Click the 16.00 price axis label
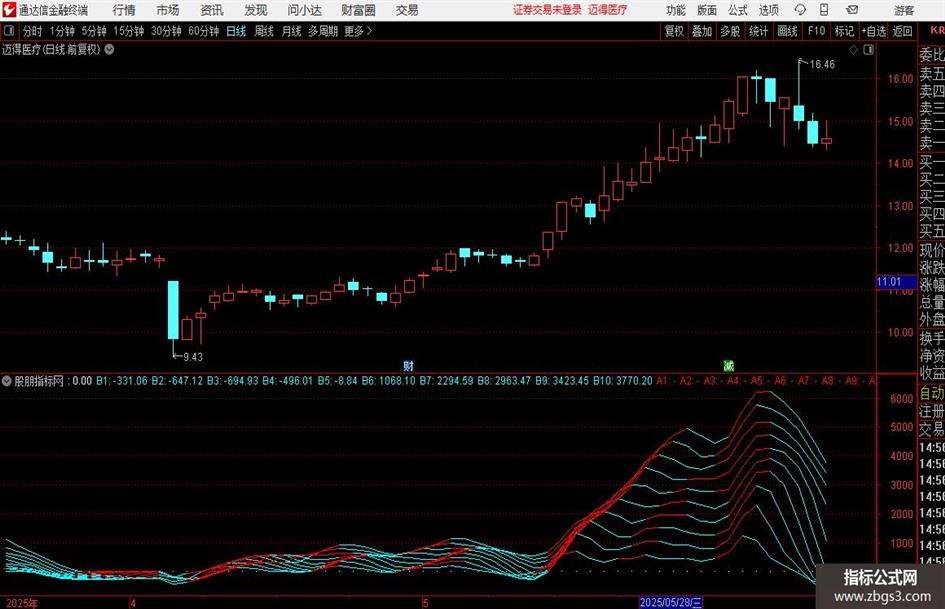 (x=900, y=79)
